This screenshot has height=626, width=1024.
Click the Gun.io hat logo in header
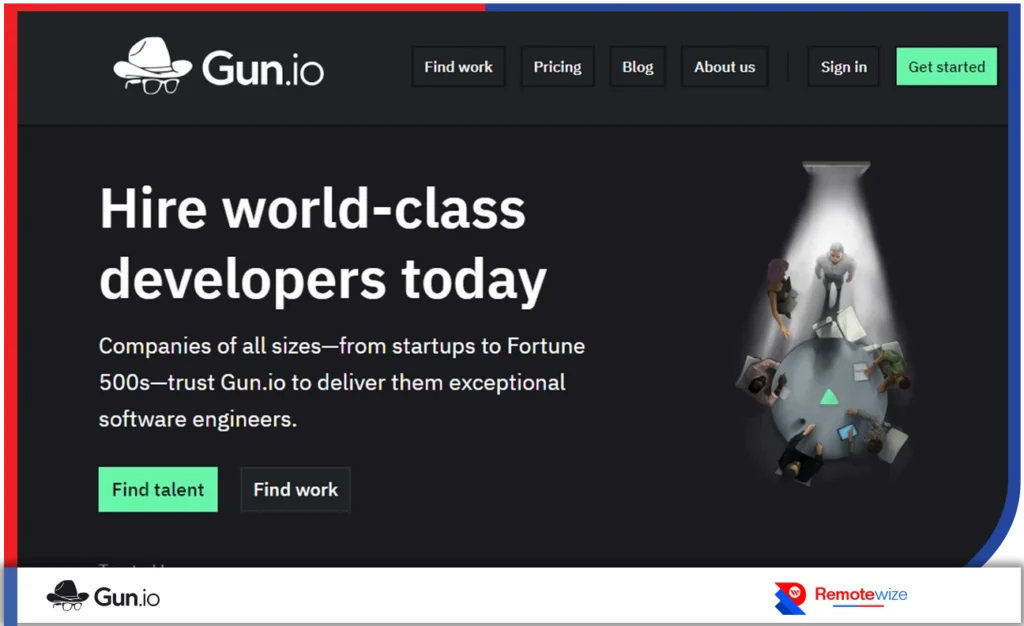(x=218, y=67)
